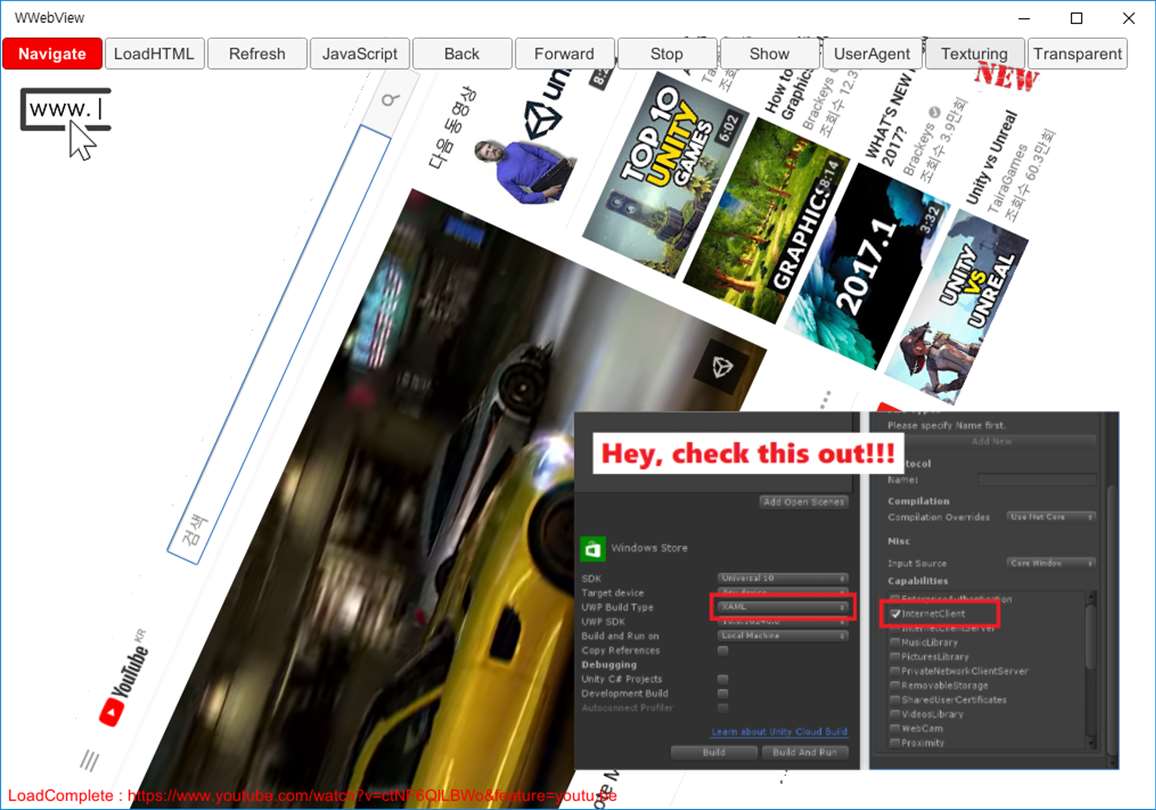The width and height of the screenshot is (1156, 810).
Task: Open the Build and Run on dropdown
Action: (x=782, y=635)
